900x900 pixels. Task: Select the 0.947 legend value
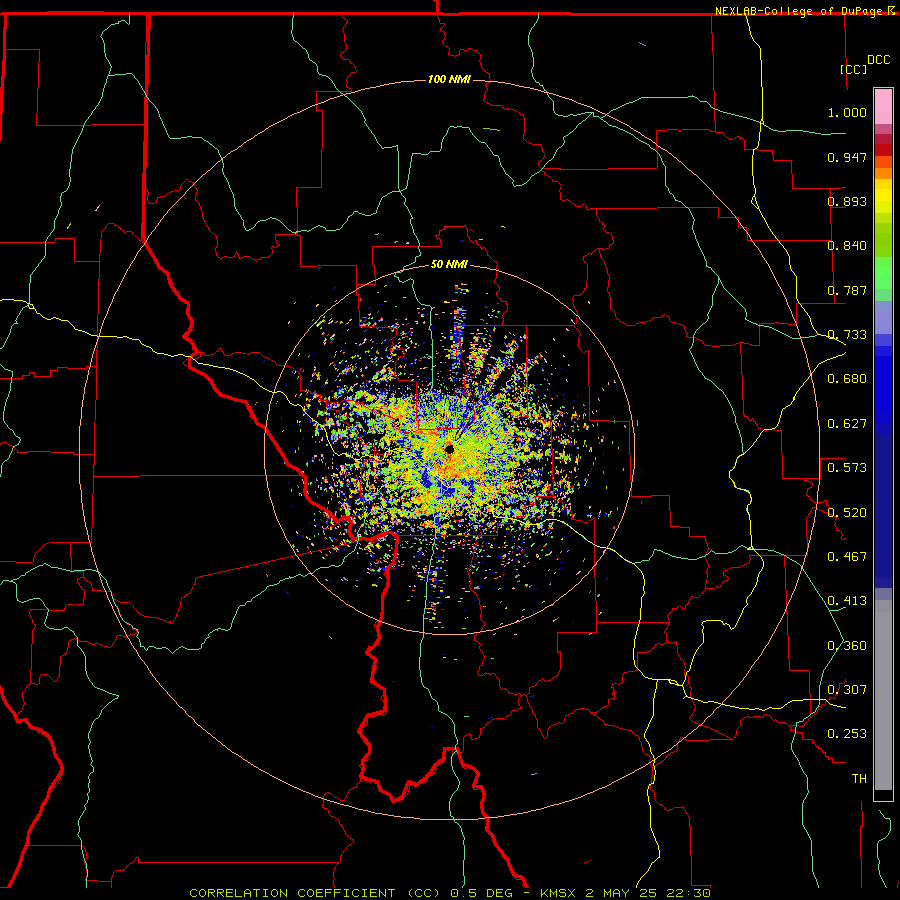click(847, 157)
